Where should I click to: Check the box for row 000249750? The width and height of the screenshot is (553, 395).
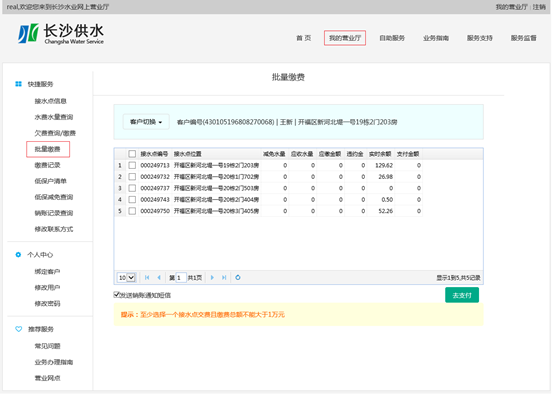coord(132,211)
